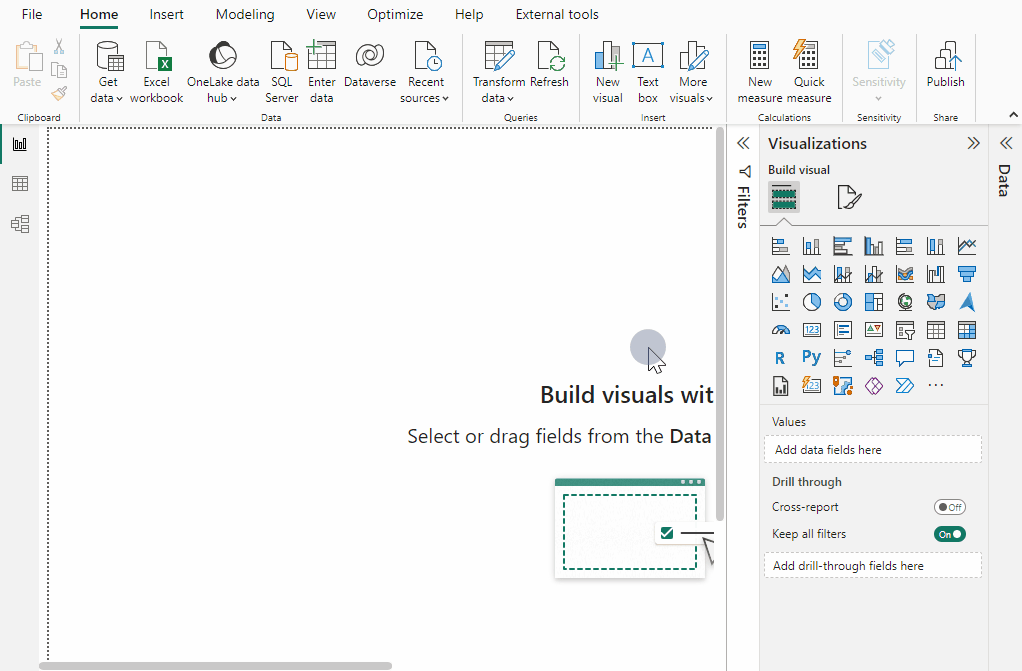Open the Modeling ribbon tab
The height and width of the screenshot is (671, 1022).
[x=245, y=15]
